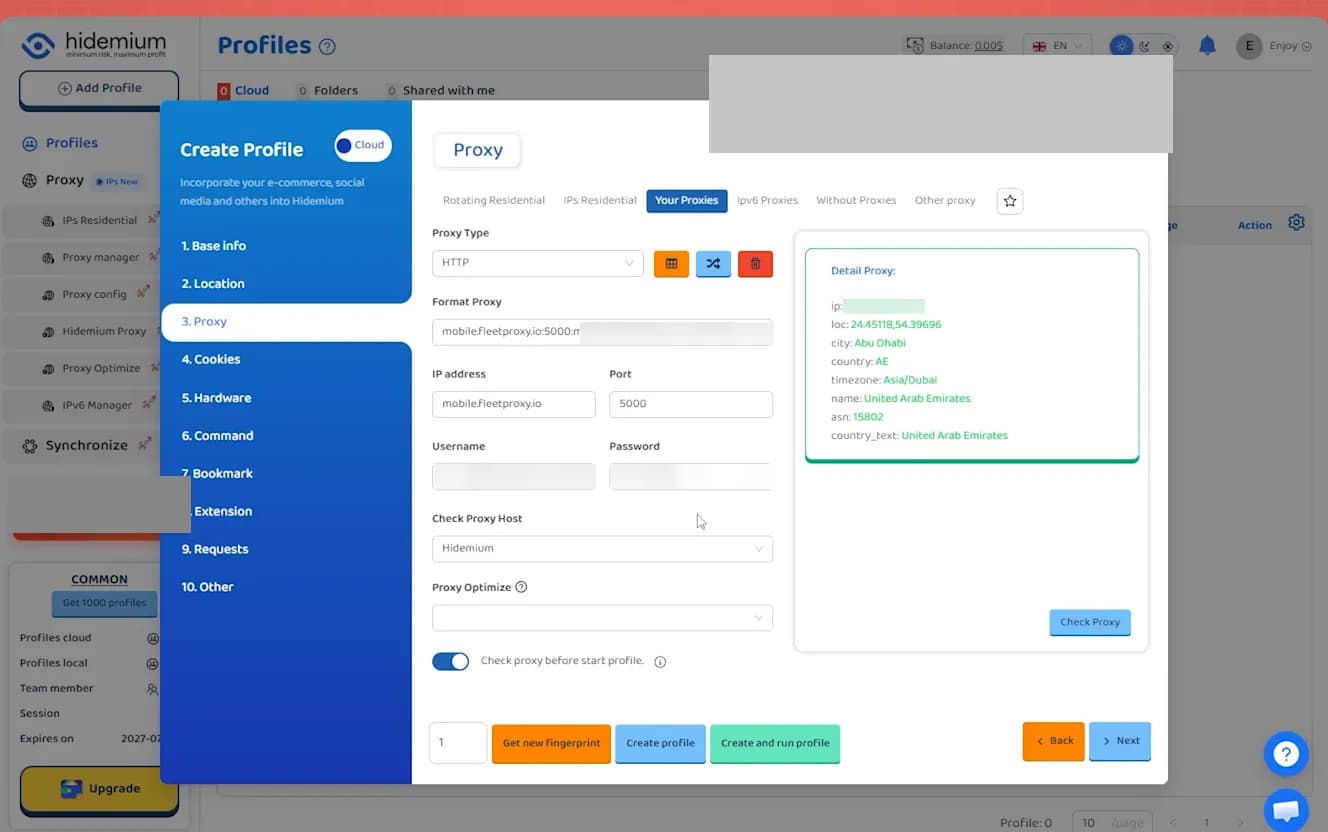The image size is (1328, 832).
Task: Click the Check Proxy button
Action: tap(1090, 622)
